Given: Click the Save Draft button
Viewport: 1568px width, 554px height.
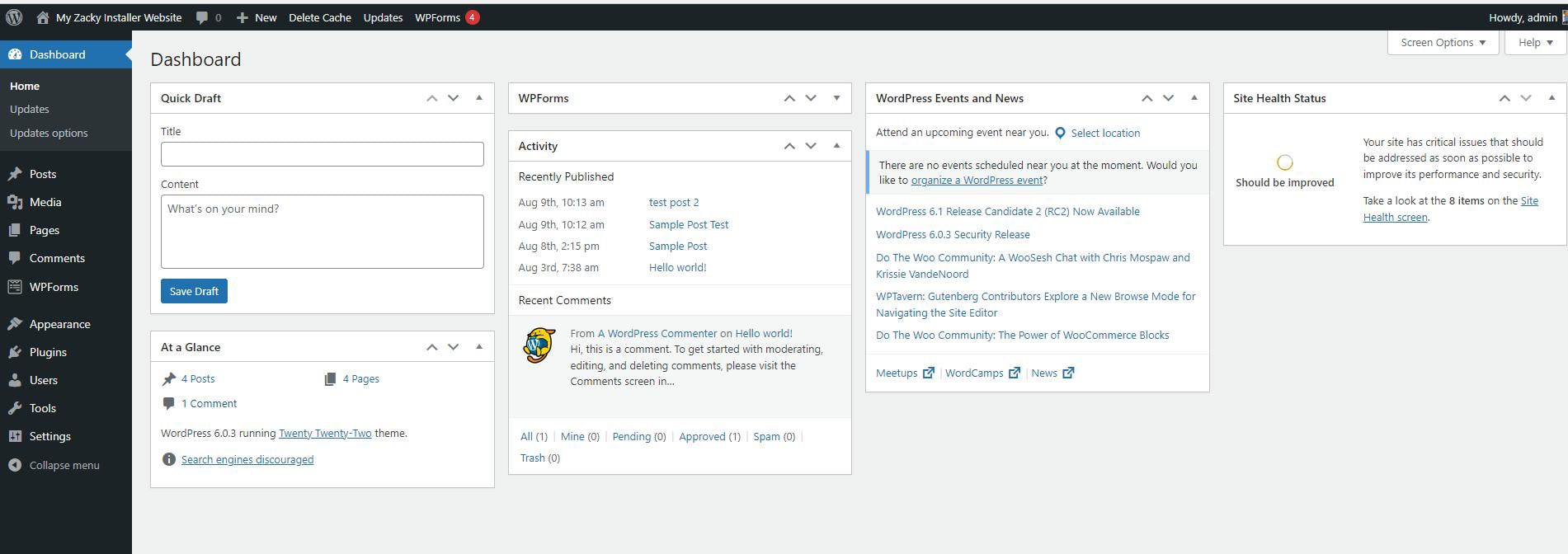Looking at the screenshot, I should coord(194,291).
